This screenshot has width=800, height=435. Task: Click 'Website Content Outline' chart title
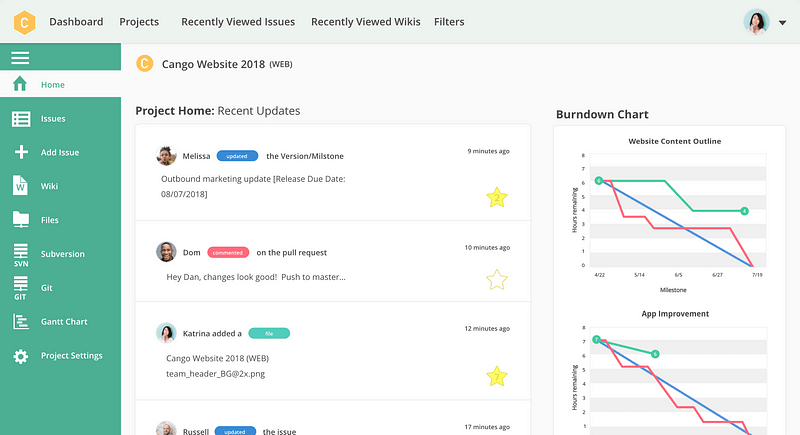(674, 141)
